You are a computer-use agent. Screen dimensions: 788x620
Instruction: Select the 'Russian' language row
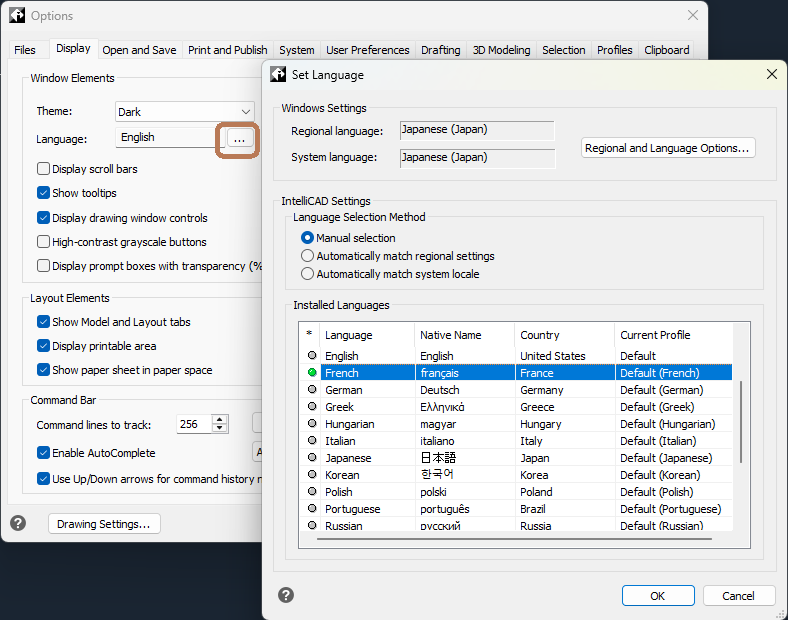pos(518,525)
